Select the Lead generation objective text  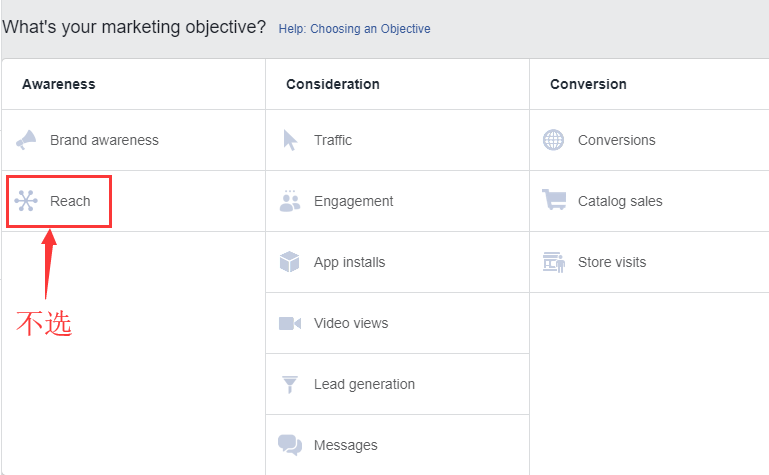click(364, 384)
